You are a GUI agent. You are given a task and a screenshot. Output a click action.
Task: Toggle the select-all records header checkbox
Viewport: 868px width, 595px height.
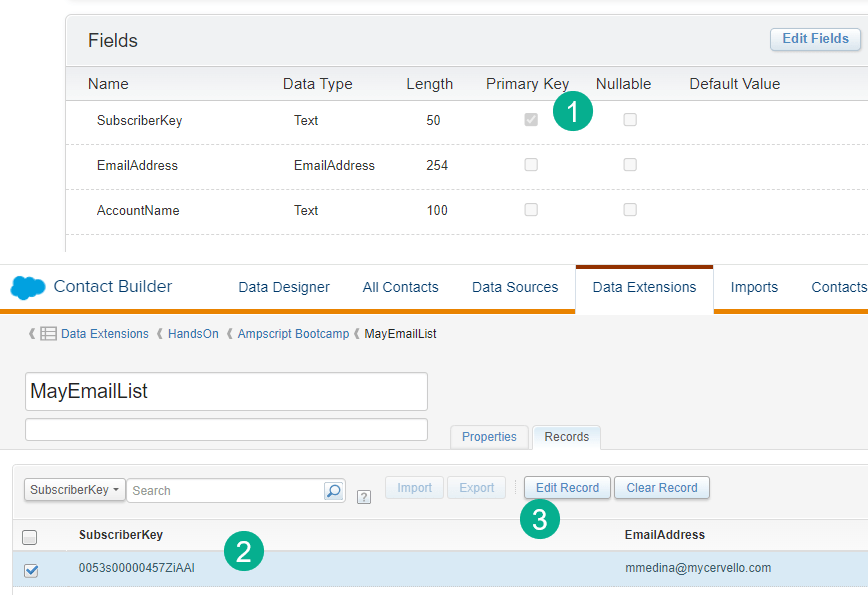point(30,536)
